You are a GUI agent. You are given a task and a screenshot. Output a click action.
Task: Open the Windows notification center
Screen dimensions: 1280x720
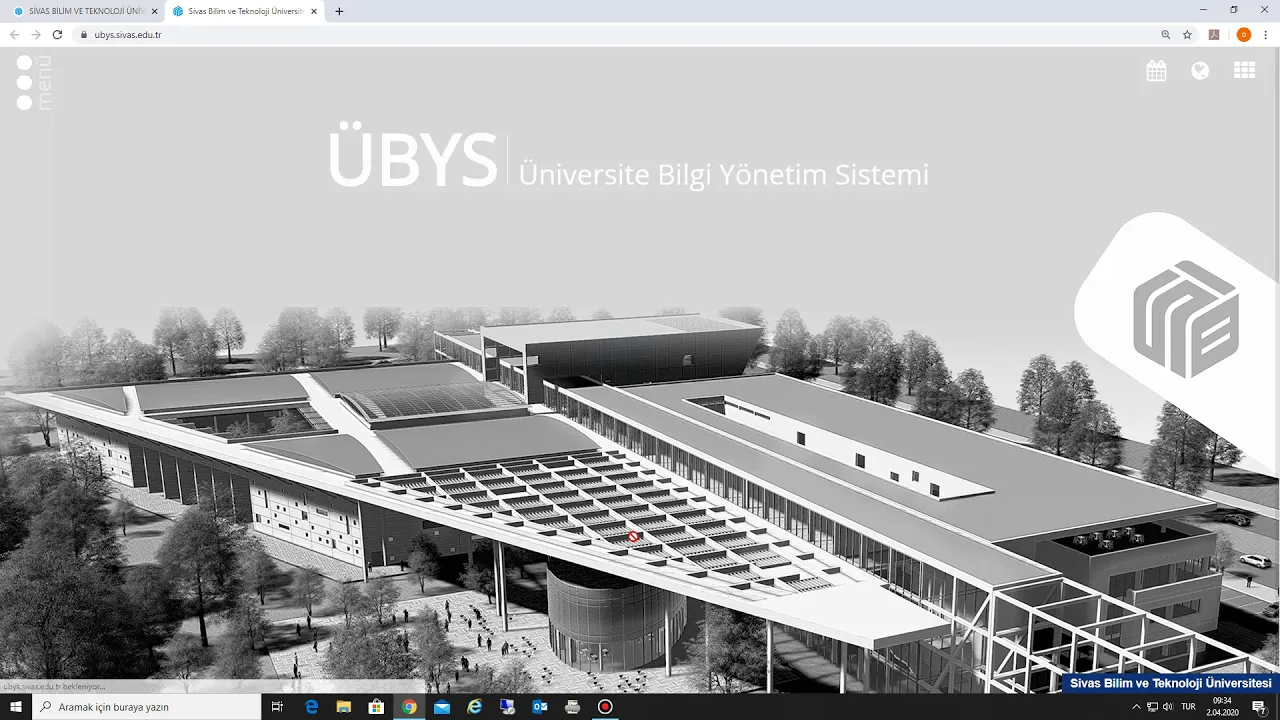[x=1260, y=706]
